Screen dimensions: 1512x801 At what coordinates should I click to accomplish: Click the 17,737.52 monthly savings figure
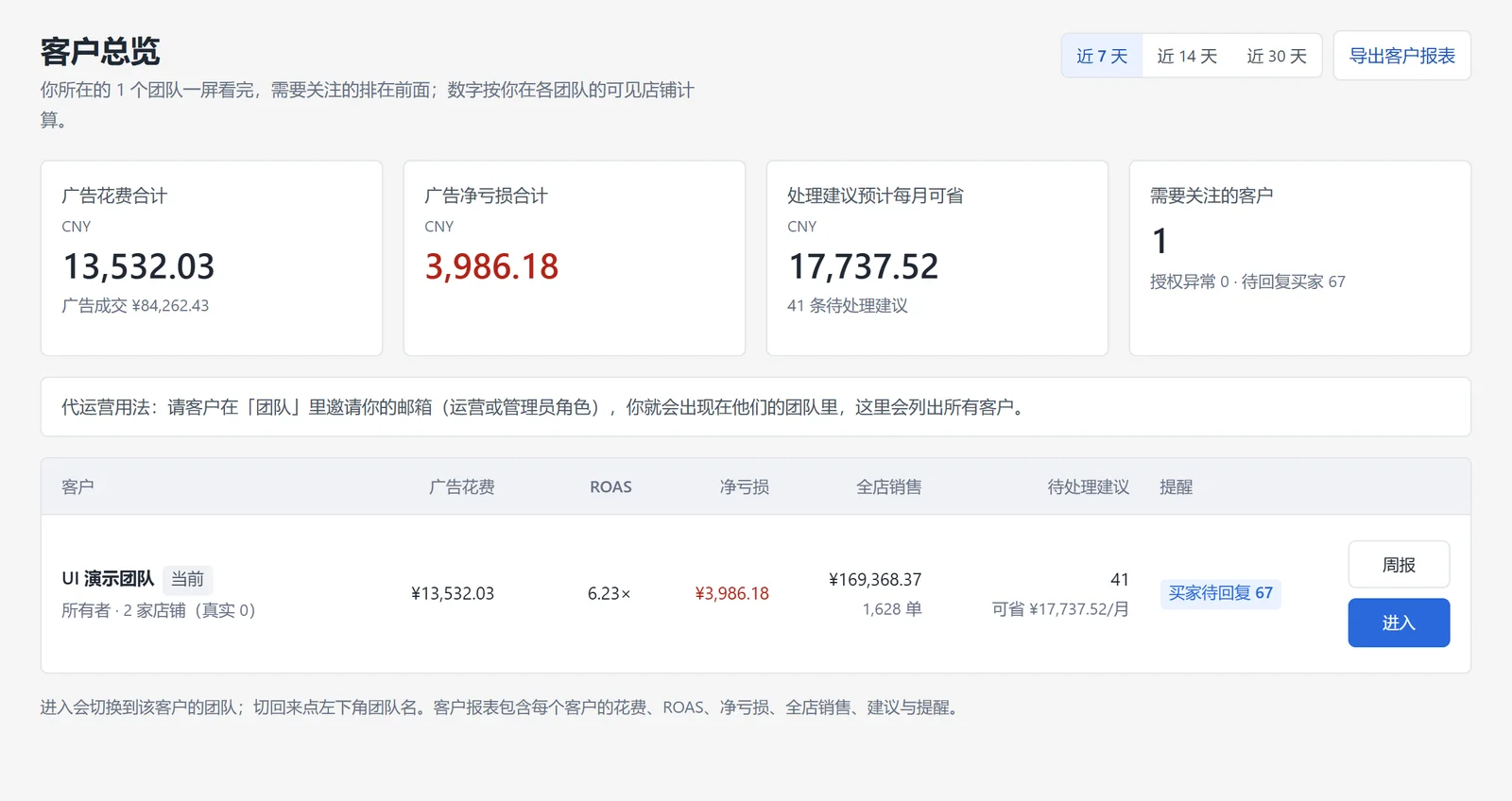pos(864,266)
